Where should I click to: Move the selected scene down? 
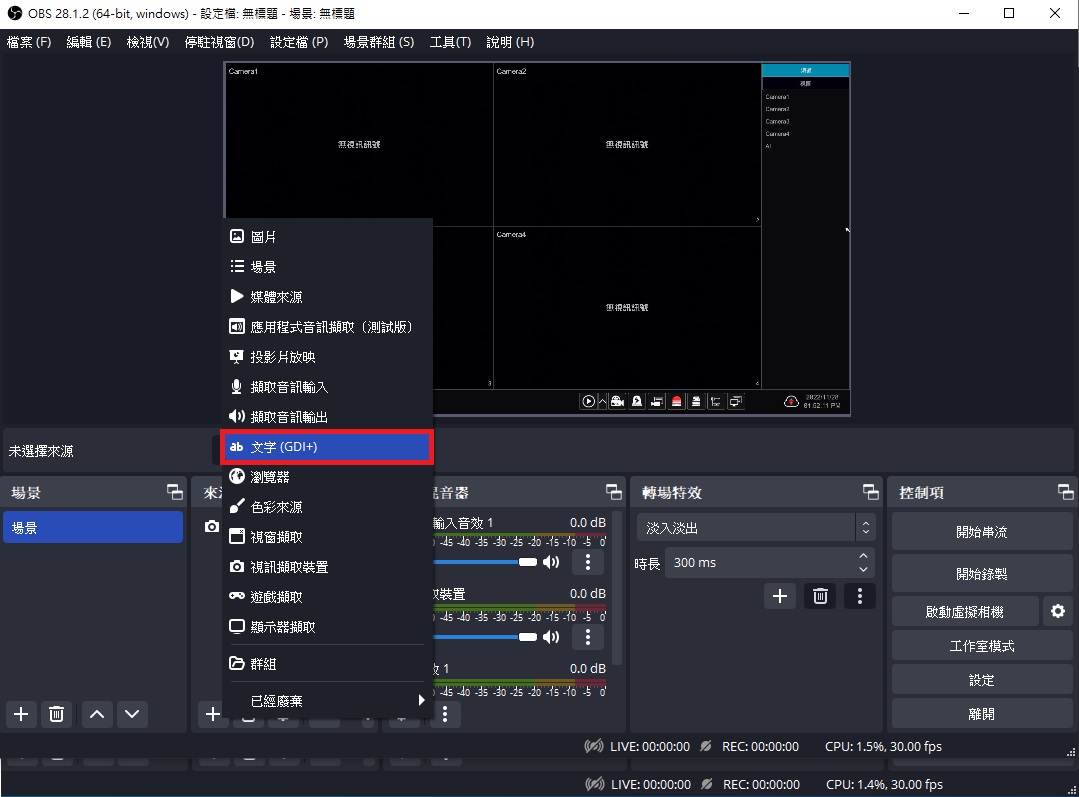[132, 714]
